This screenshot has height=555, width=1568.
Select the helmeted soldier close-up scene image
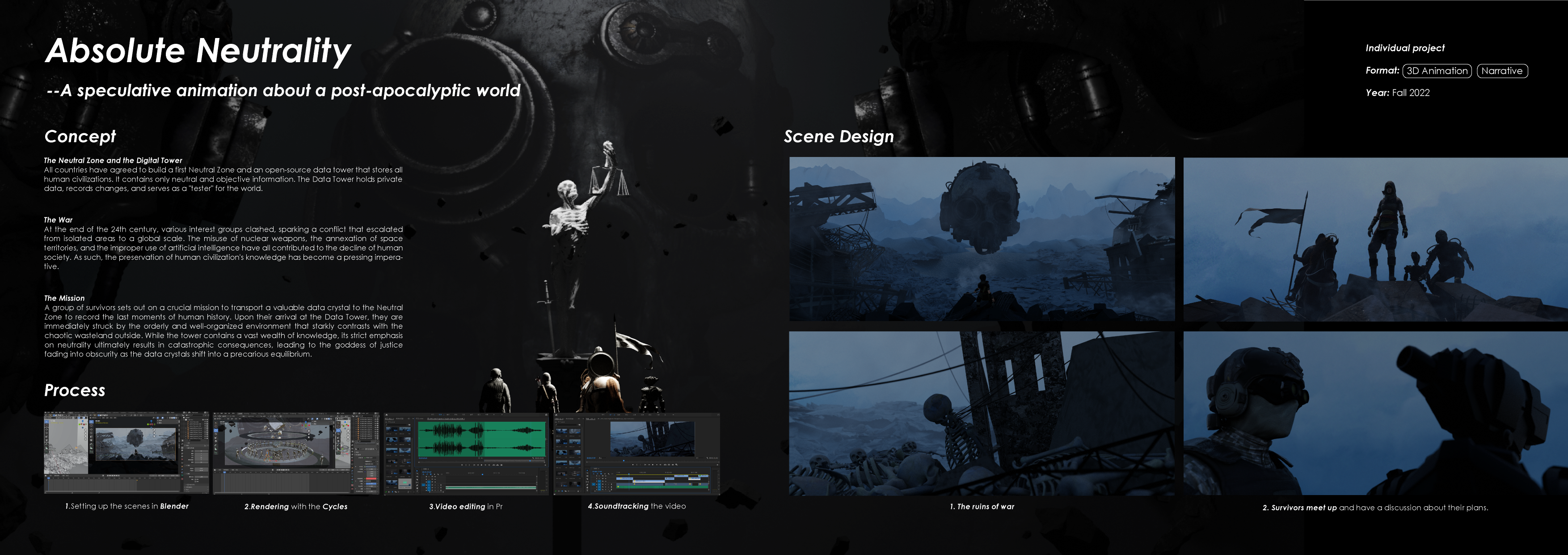click(1375, 413)
